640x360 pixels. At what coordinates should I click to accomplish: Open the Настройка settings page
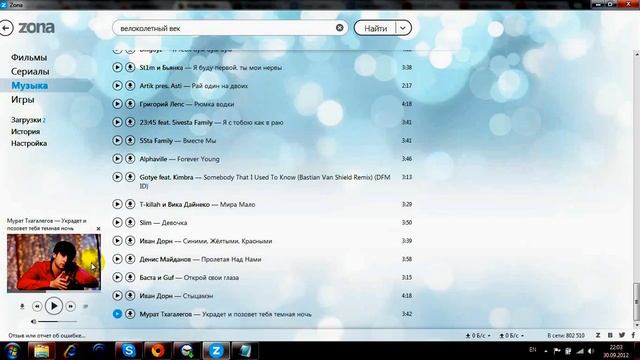click(x=29, y=143)
